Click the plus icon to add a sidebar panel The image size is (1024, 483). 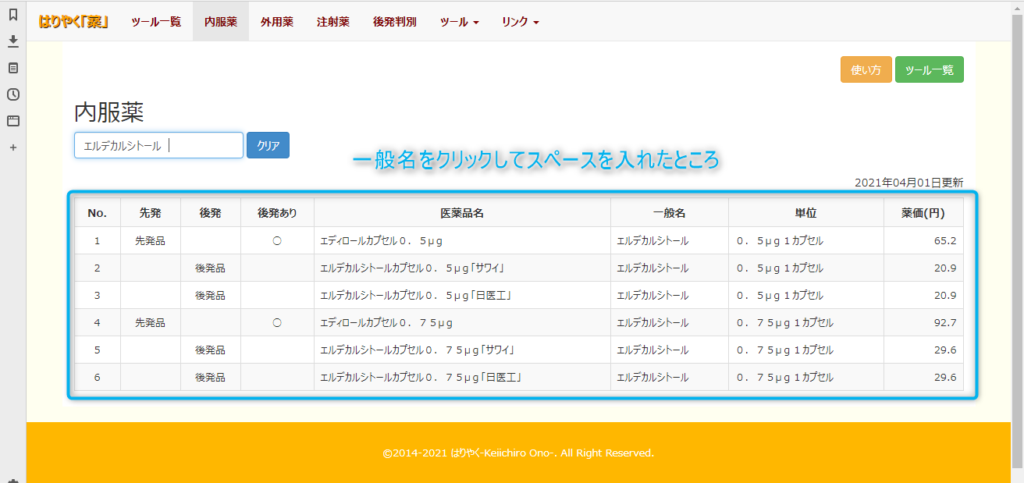(x=13, y=148)
